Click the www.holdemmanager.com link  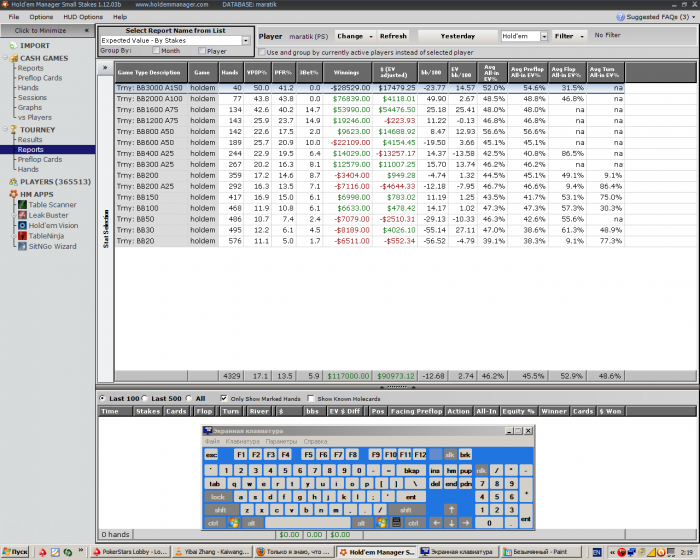(172, 4)
